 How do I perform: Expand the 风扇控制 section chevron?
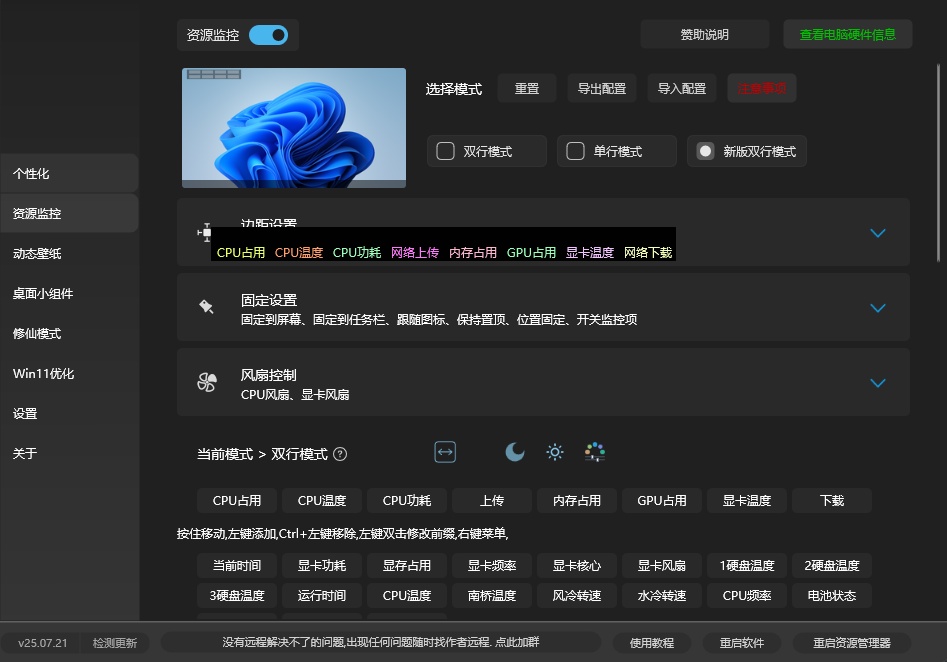(x=878, y=383)
